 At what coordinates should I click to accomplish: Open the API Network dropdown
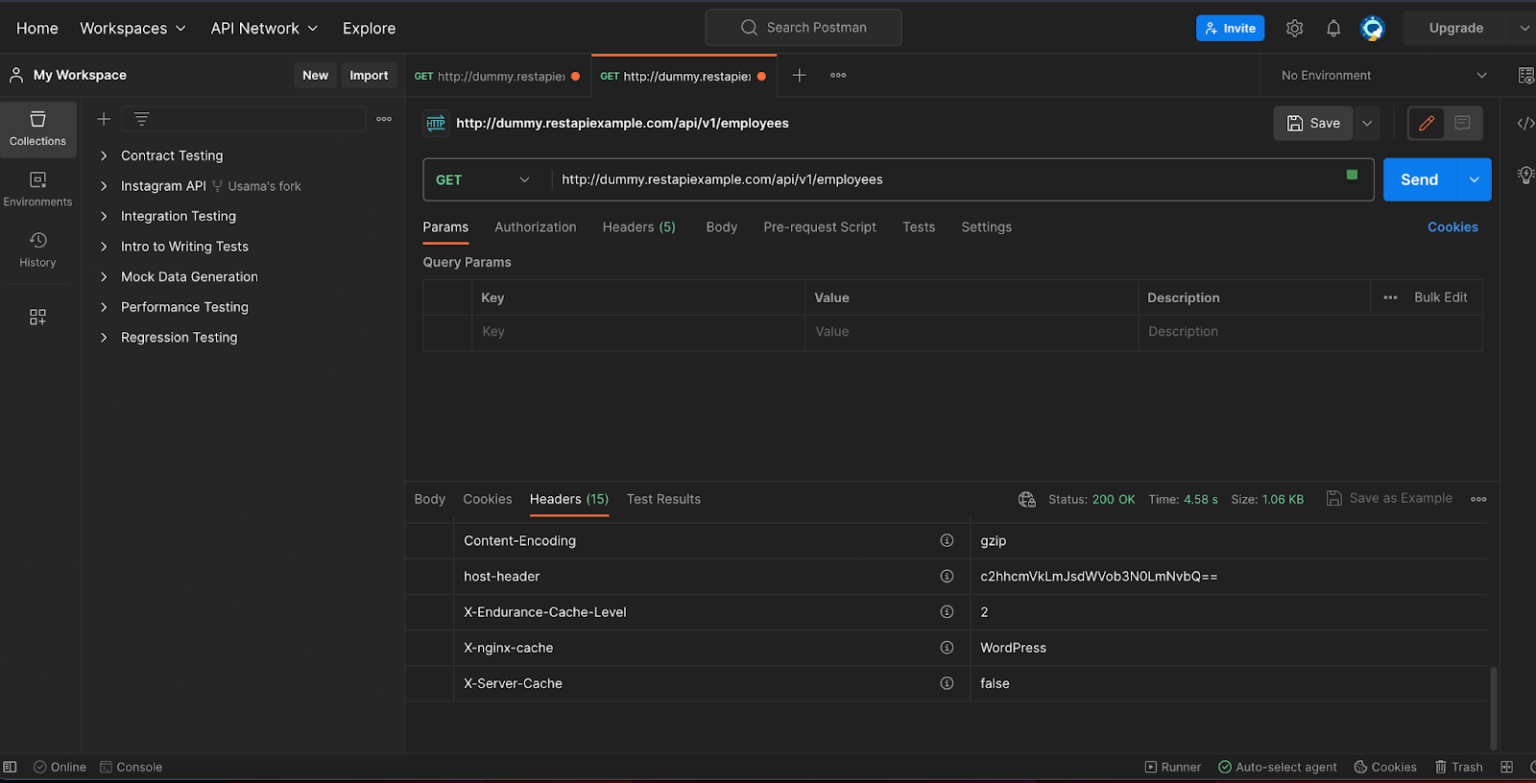264,28
